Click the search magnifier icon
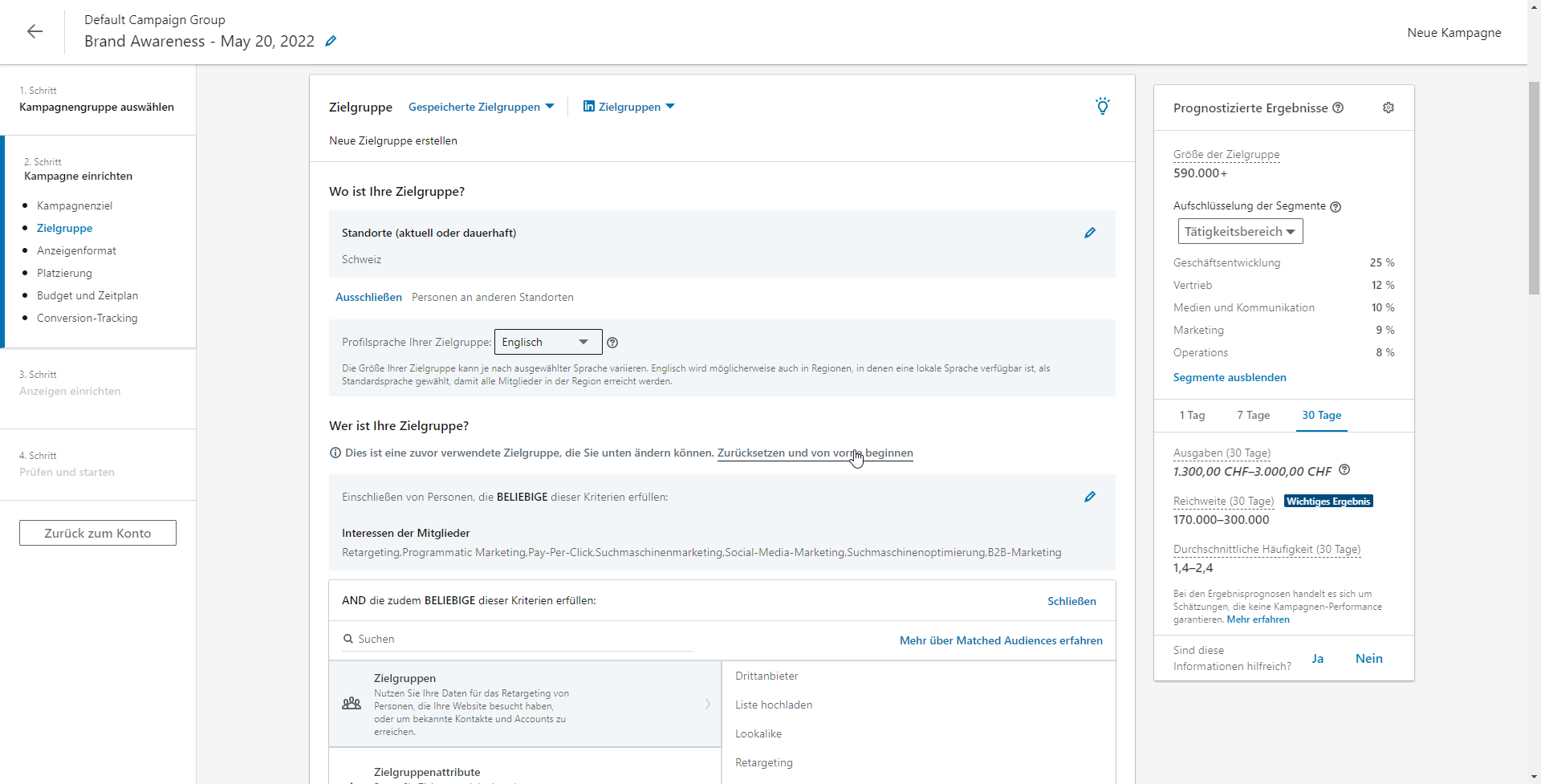This screenshot has width=1541, height=784. [348, 639]
